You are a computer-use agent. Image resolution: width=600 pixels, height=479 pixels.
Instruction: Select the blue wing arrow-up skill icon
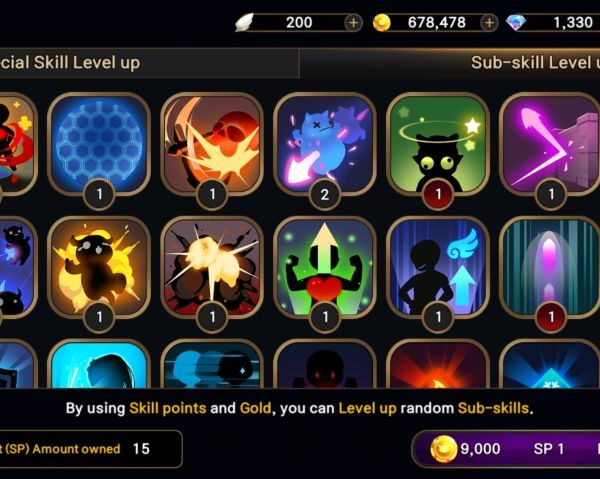pyautogui.click(x=438, y=267)
